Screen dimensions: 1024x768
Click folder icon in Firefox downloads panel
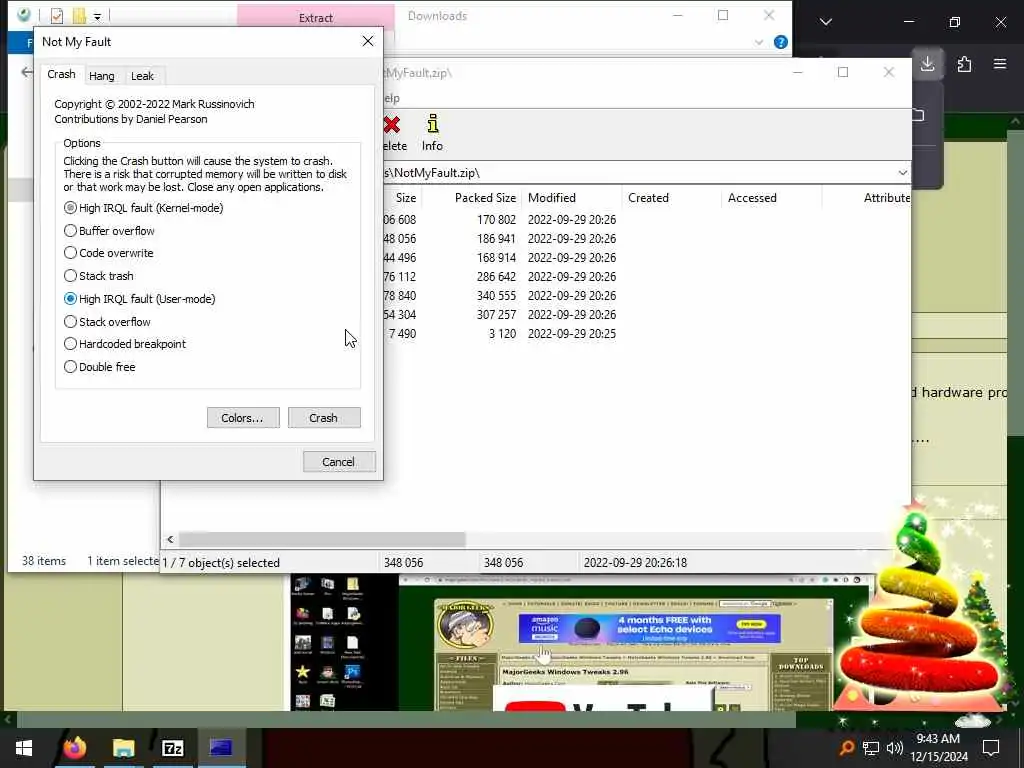pyautogui.click(x=919, y=116)
